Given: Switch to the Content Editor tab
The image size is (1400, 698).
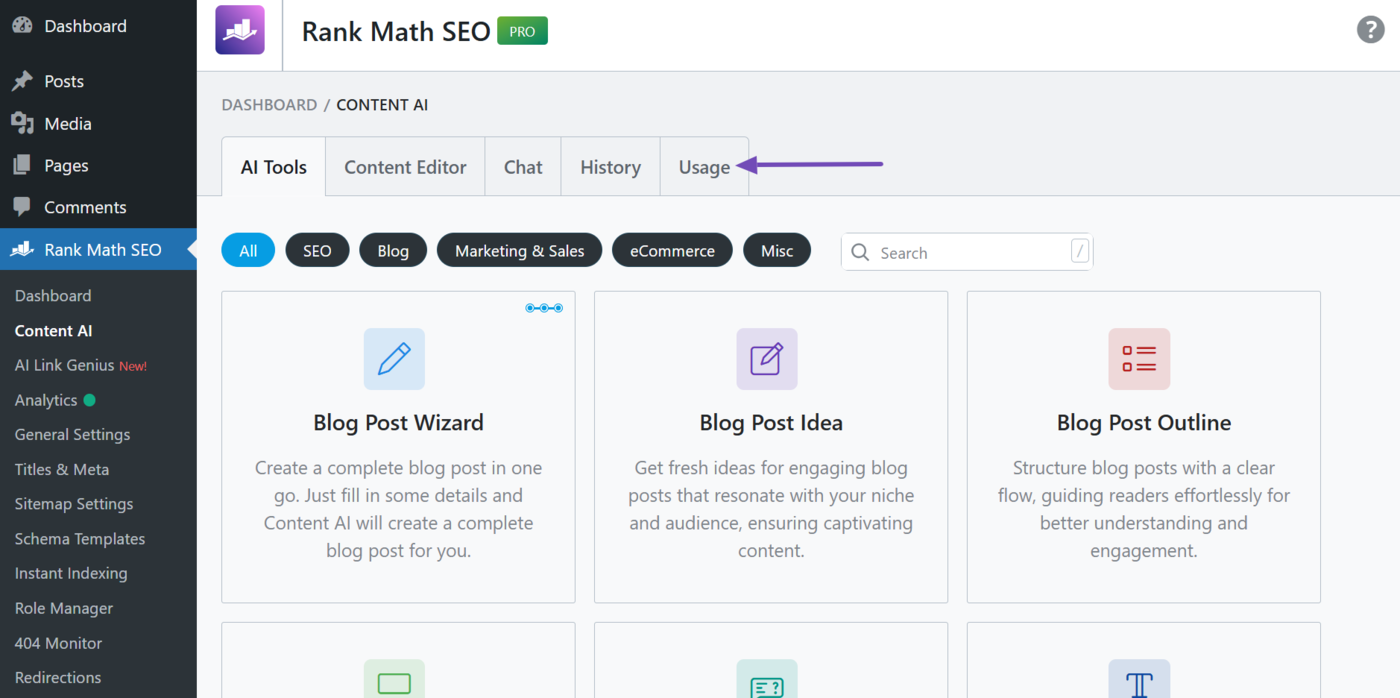Looking at the screenshot, I should [405, 167].
